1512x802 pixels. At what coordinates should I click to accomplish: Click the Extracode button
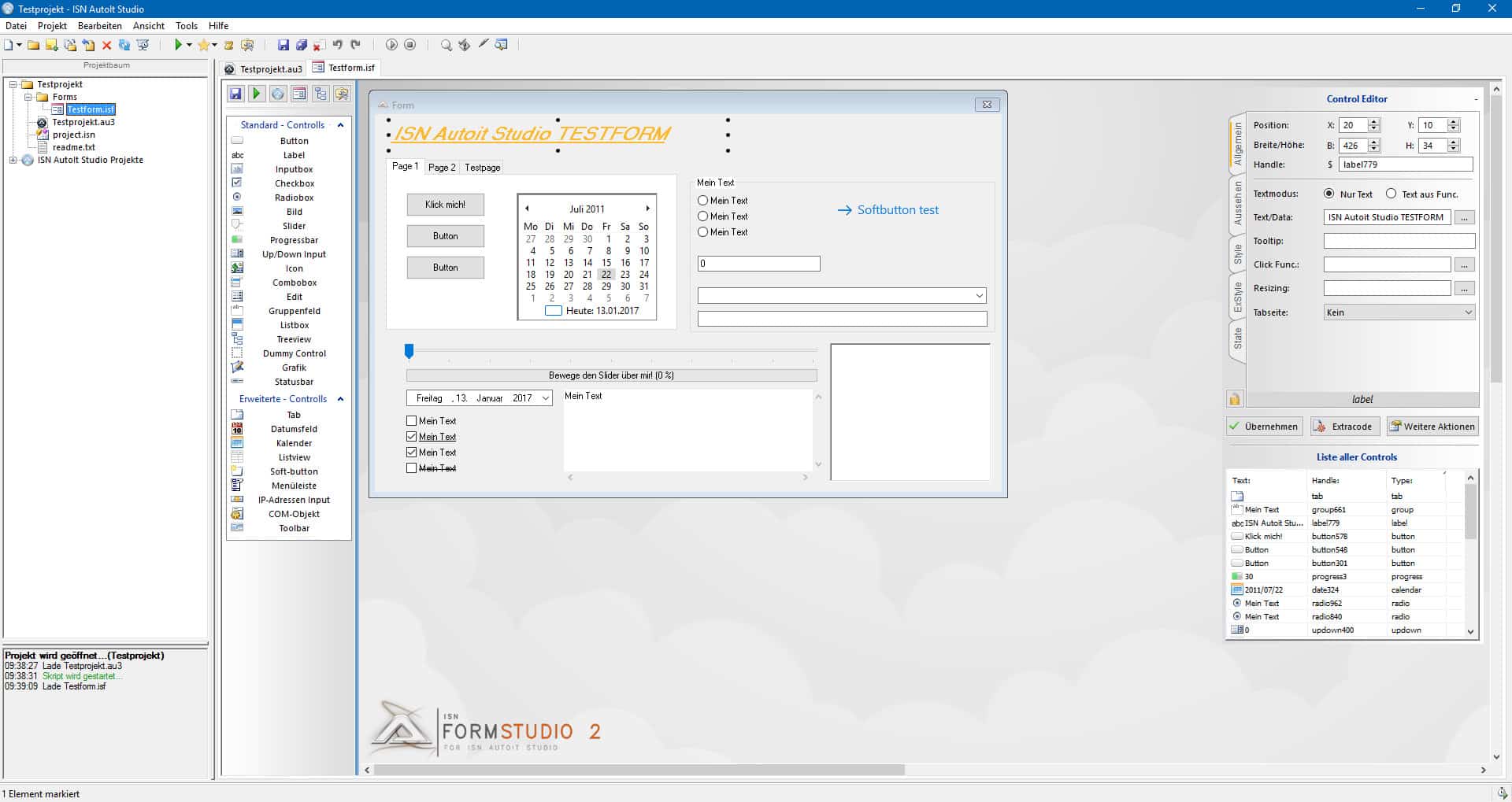tap(1343, 427)
